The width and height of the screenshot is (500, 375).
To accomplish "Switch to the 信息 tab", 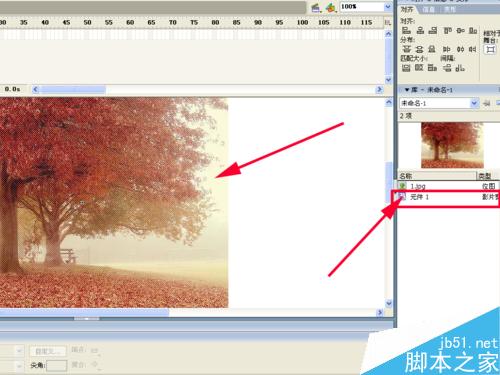I will click(x=429, y=9).
